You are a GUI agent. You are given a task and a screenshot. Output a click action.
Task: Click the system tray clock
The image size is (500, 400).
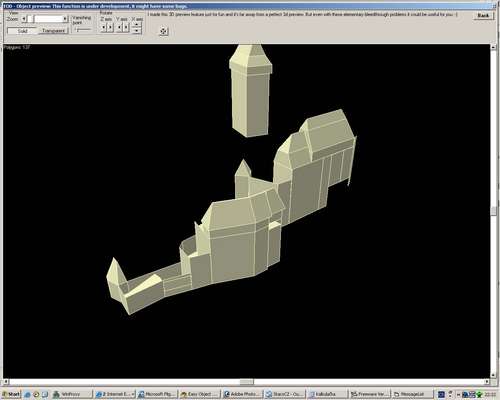click(490, 395)
